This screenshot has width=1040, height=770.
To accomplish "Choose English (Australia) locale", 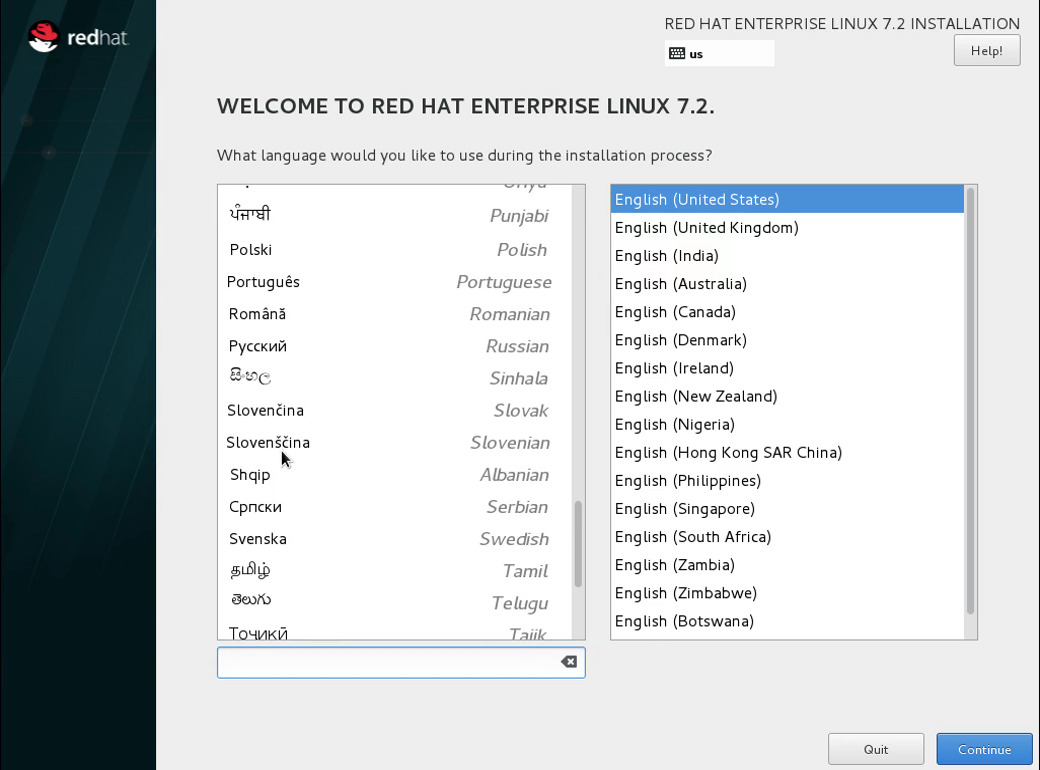I will point(787,284).
